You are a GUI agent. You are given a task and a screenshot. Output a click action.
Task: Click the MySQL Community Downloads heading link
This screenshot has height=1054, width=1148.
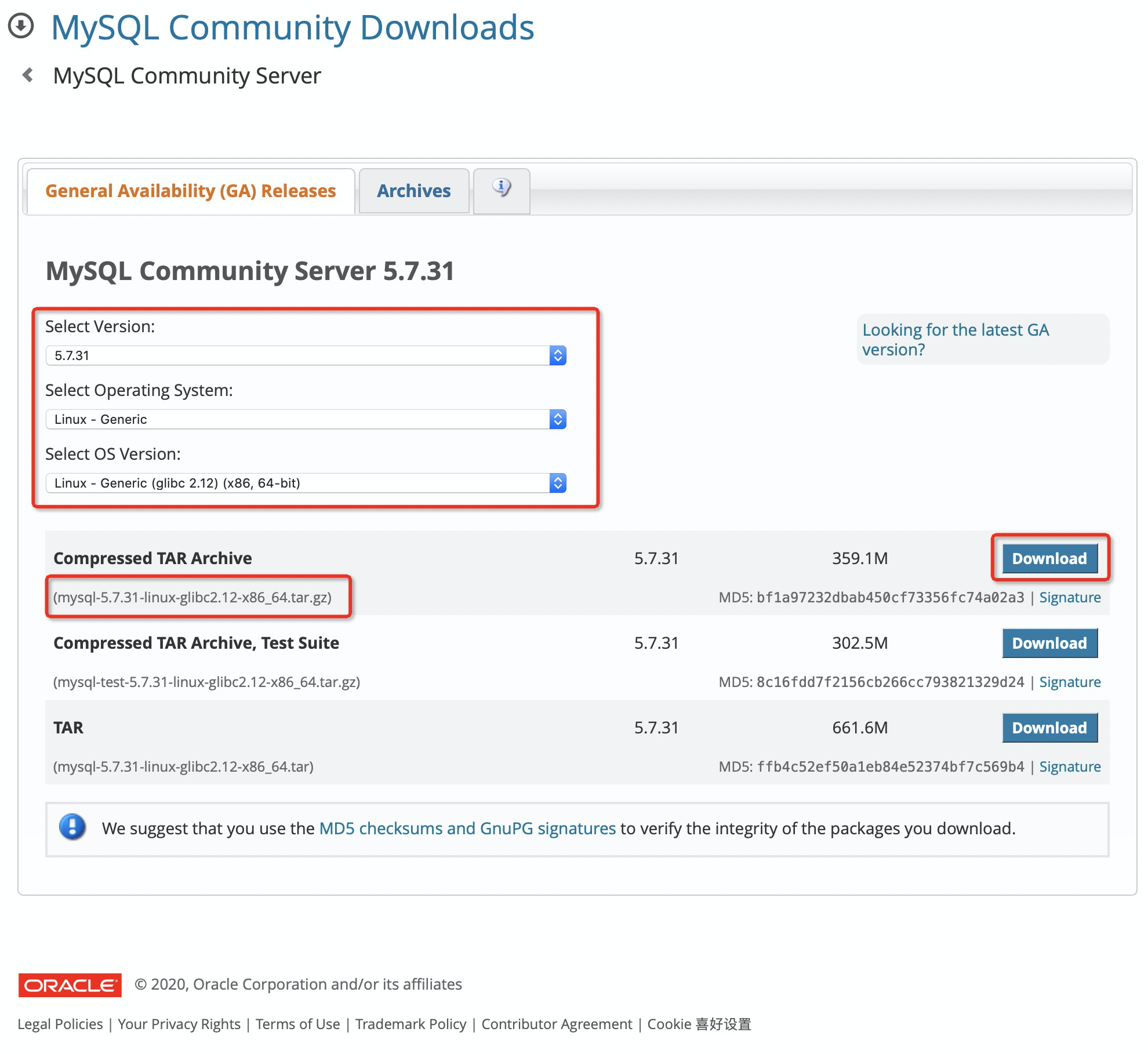click(x=292, y=27)
